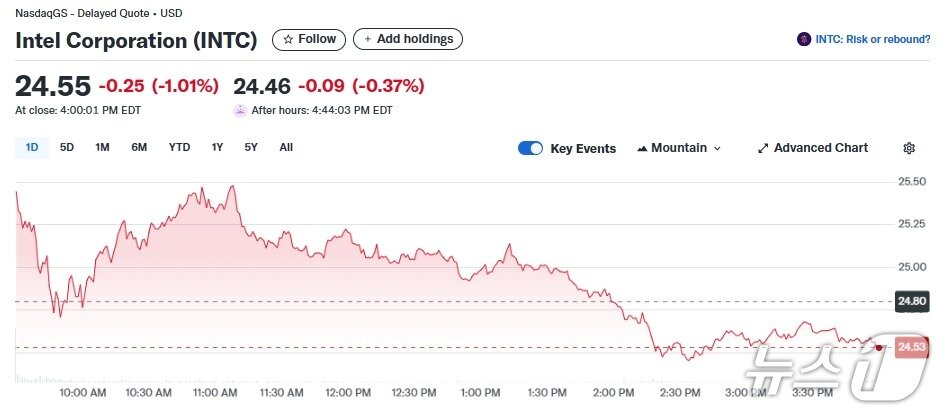Select the 1Y time range

click(217, 148)
